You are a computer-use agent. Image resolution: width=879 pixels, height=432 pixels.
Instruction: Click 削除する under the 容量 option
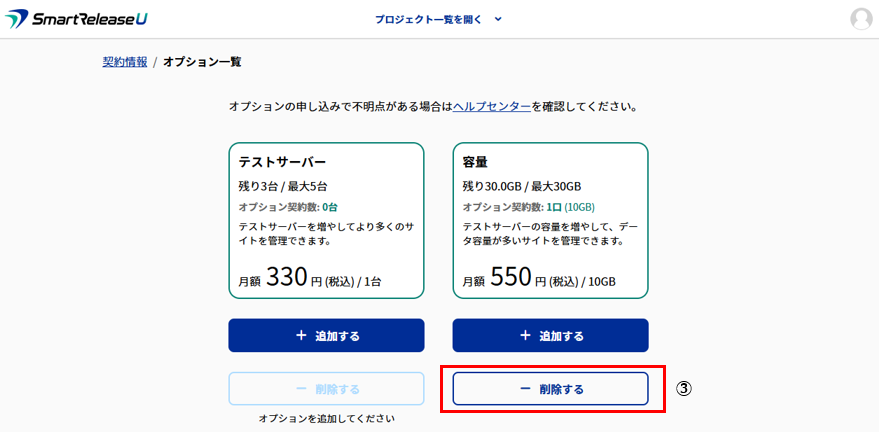coord(550,389)
